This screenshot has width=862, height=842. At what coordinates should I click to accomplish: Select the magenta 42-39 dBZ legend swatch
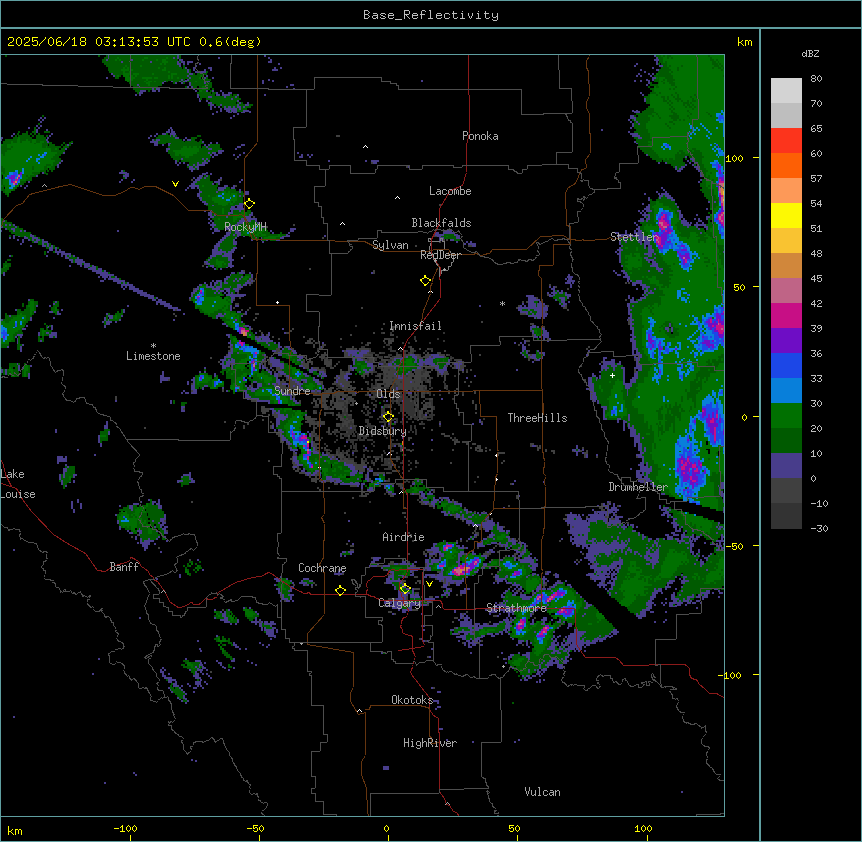pos(786,315)
